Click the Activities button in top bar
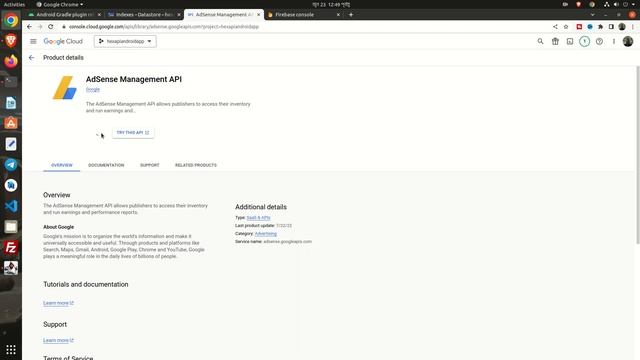Screen dimensions: 640x360 tap(14, 4)
